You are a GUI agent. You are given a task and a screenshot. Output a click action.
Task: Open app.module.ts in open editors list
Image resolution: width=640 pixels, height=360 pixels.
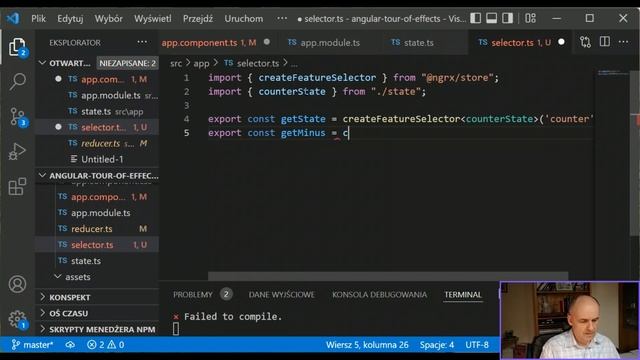(x=97, y=95)
